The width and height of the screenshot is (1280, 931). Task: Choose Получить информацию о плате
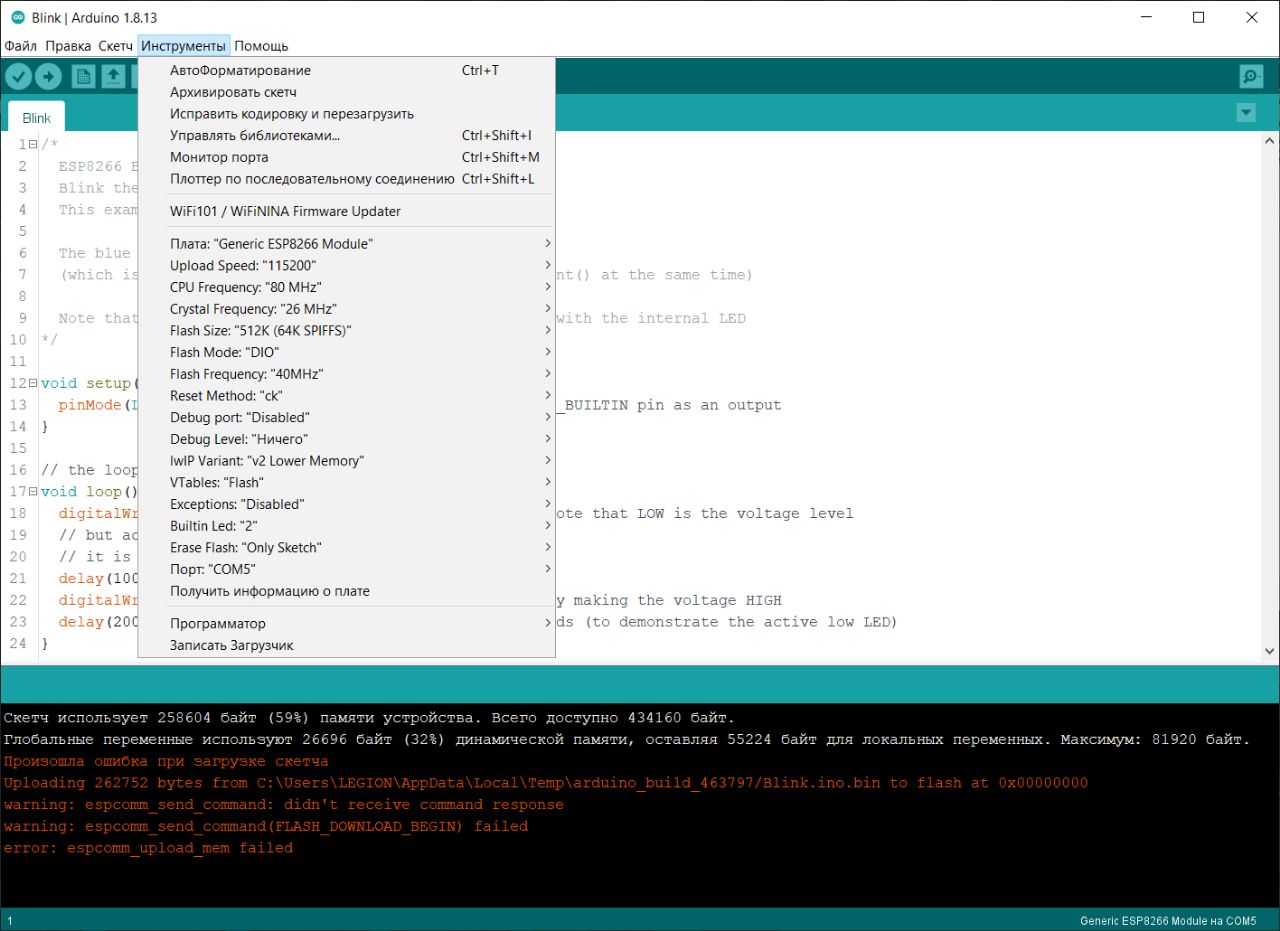(346, 591)
